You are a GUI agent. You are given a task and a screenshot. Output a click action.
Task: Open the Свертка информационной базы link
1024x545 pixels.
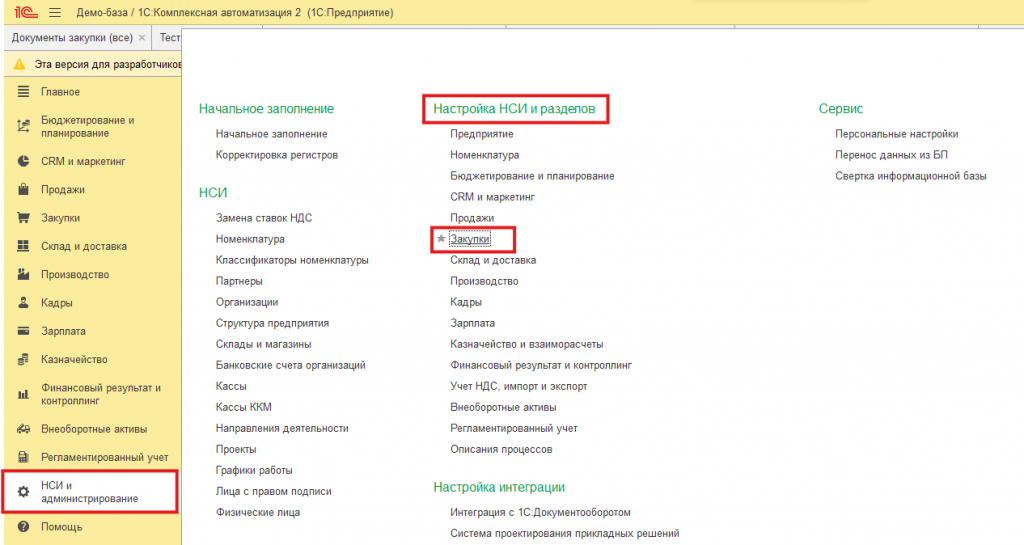(x=910, y=176)
